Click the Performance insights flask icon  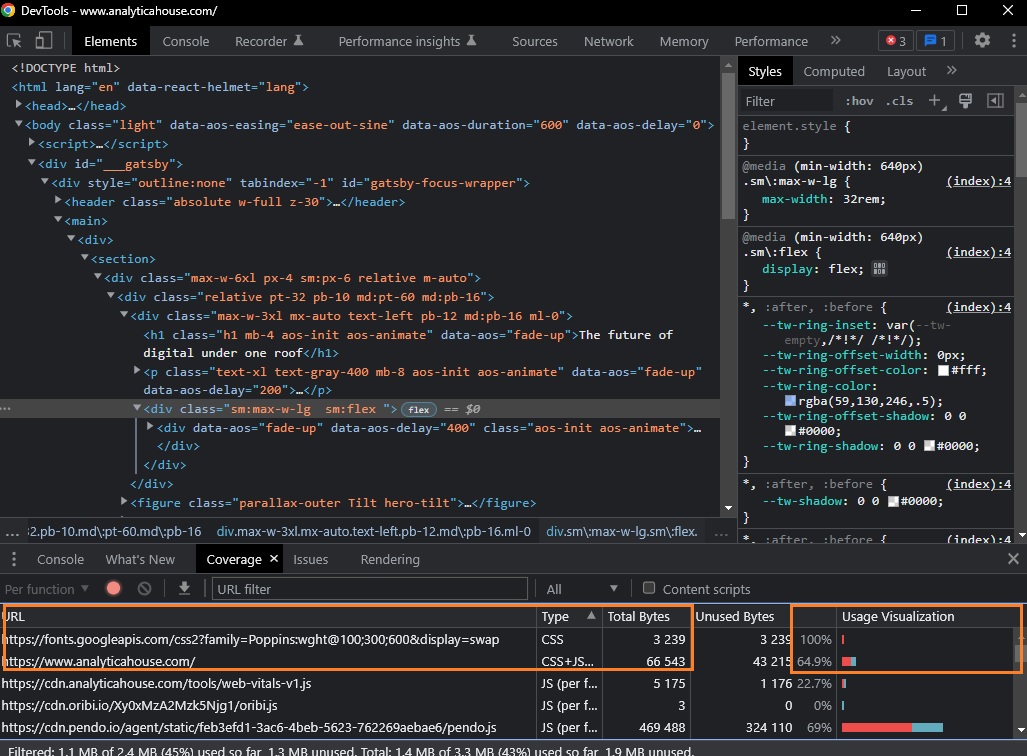click(x=471, y=41)
